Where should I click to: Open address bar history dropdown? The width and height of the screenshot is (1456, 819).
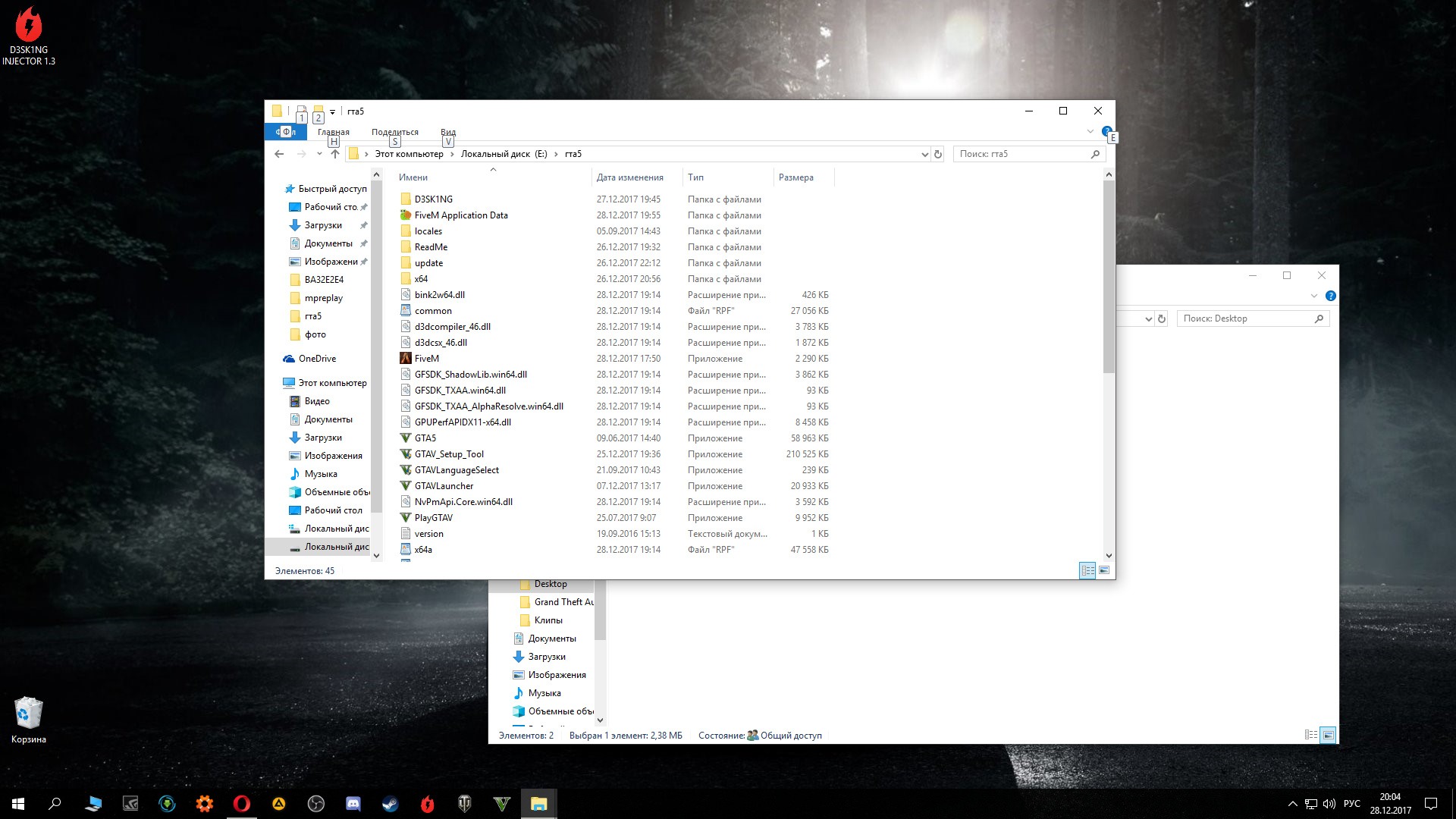point(924,154)
